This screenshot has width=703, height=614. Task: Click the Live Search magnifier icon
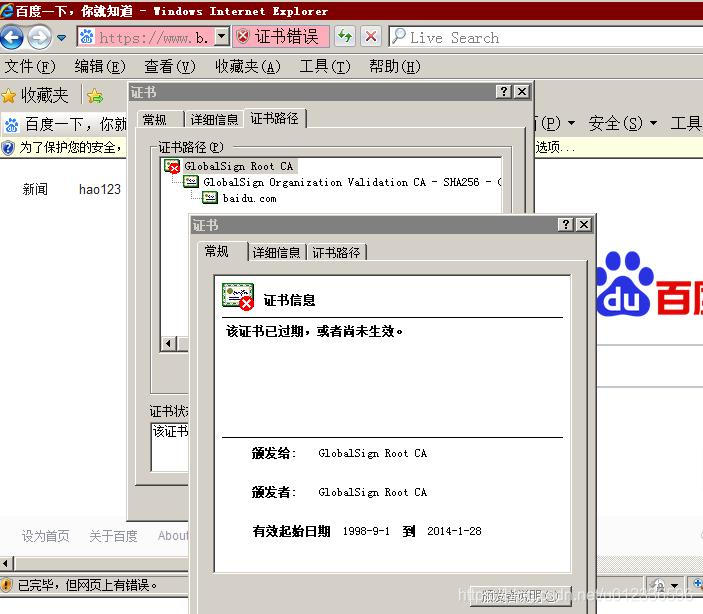click(399, 37)
